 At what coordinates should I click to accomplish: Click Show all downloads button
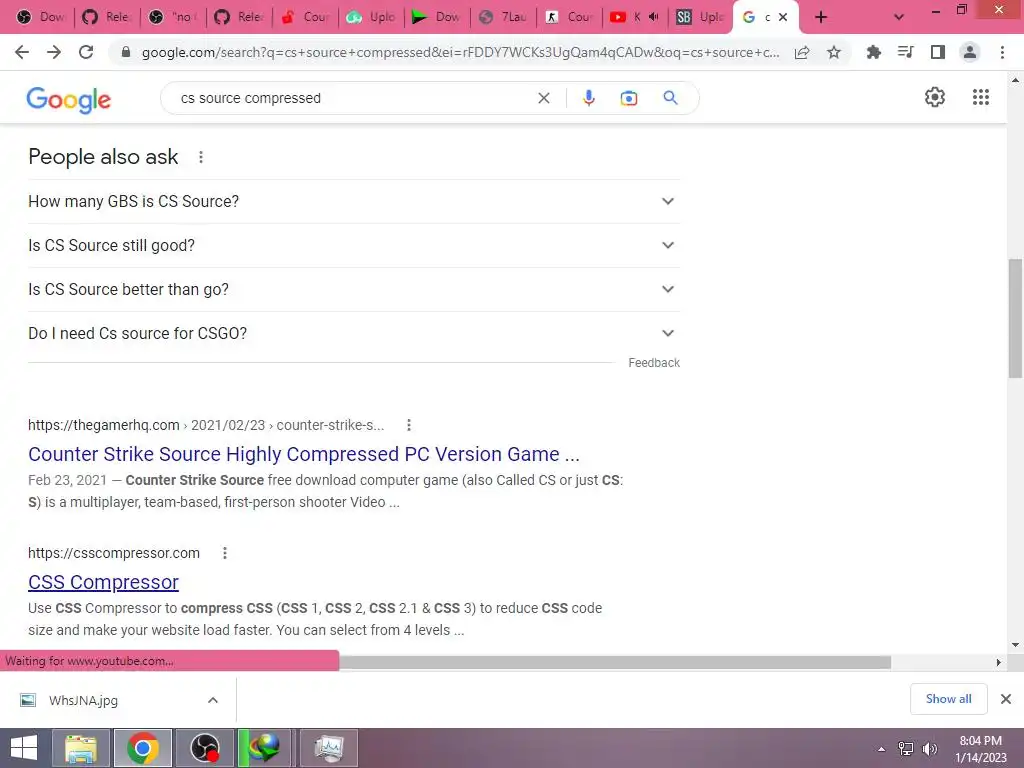click(948, 699)
